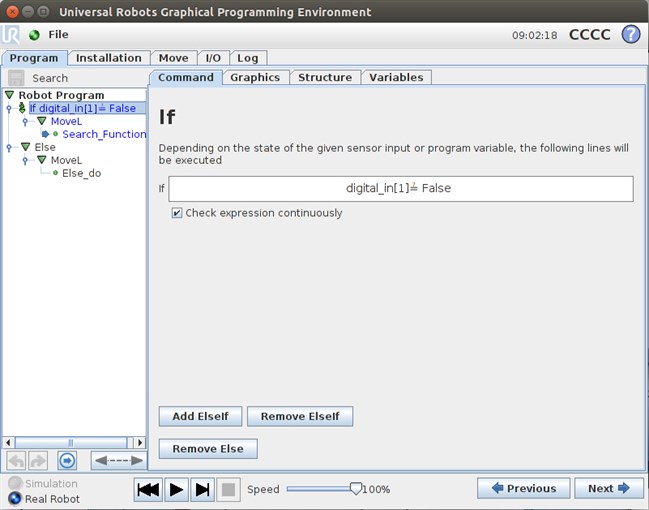
Task: Open the Structure tab
Action: tap(325, 77)
